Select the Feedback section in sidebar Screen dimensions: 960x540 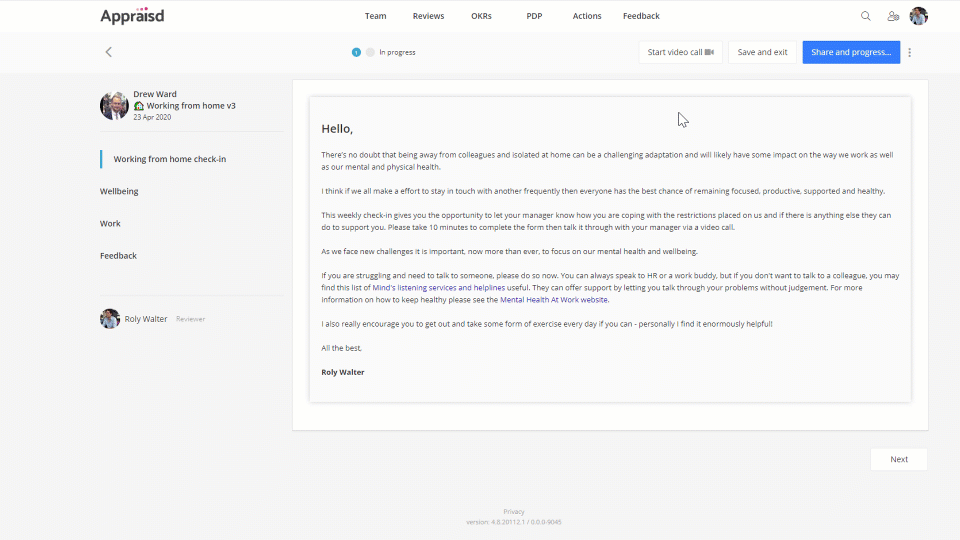tap(118, 256)
